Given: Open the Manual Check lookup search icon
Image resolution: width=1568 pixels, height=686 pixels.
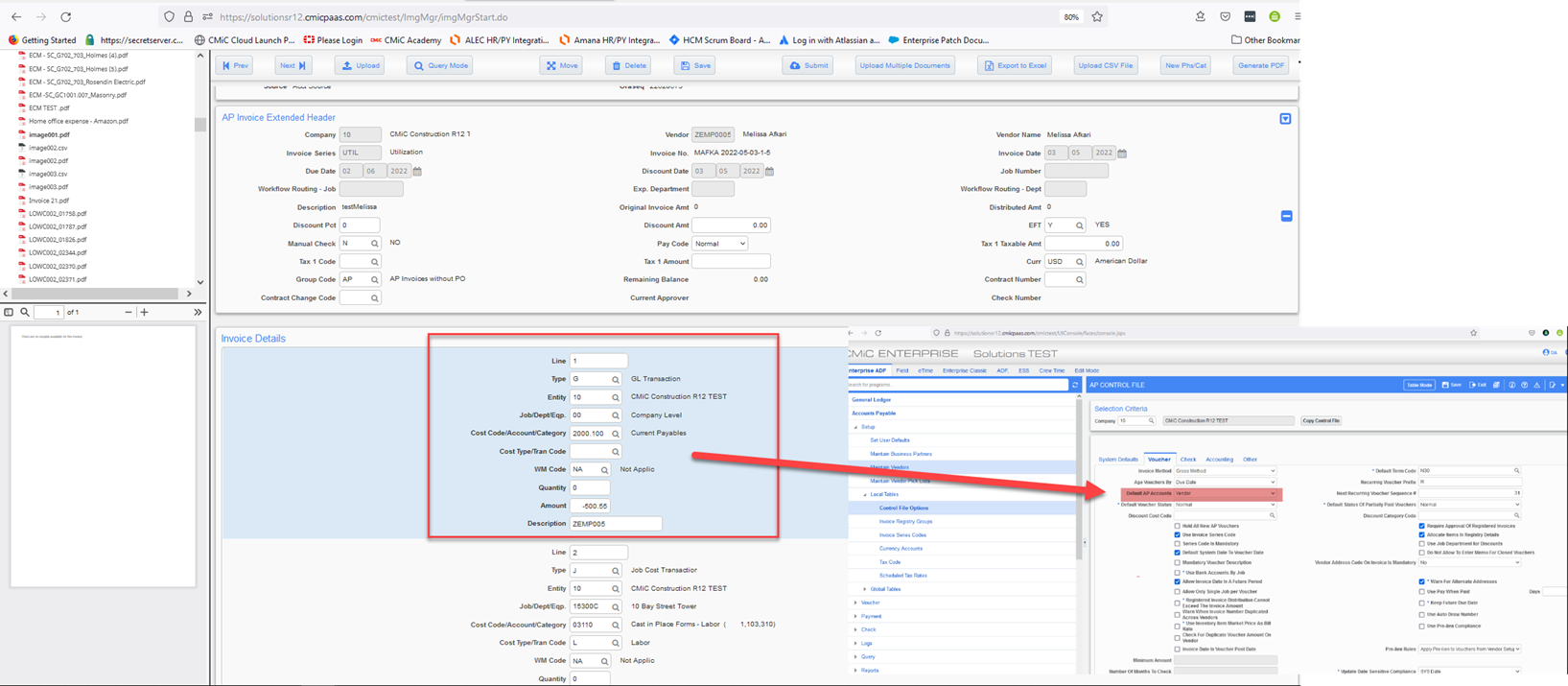Looking at the screenshot, I should click(x=375, y=244).
